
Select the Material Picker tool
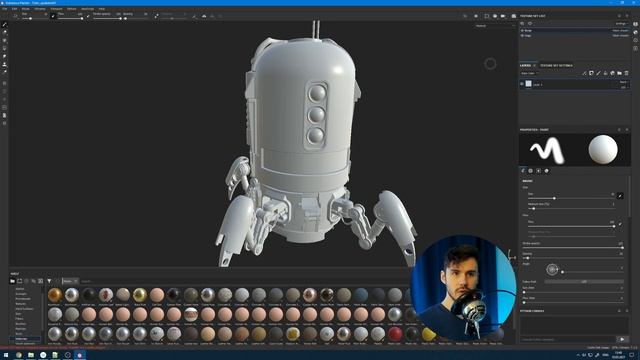(4, 72)
